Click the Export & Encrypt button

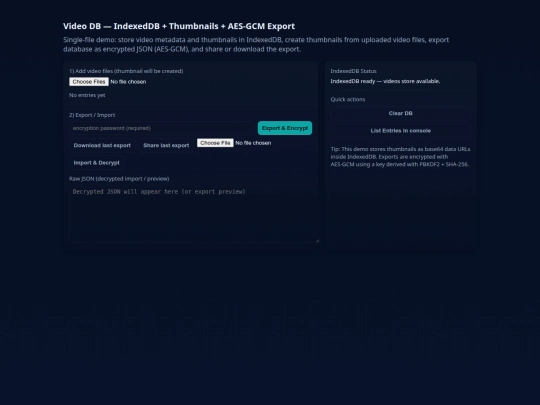pyautogui.click(x=285, y=128)
